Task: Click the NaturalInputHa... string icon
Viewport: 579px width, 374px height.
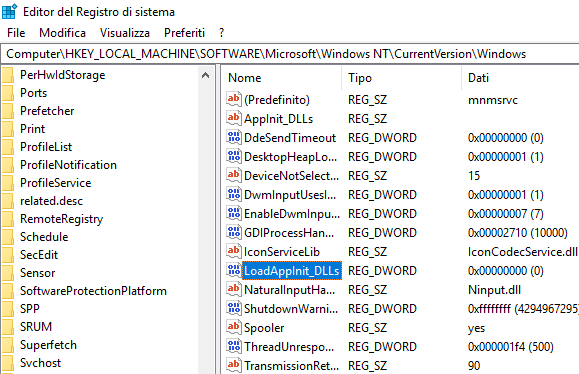Action: [x=234, y=289]
